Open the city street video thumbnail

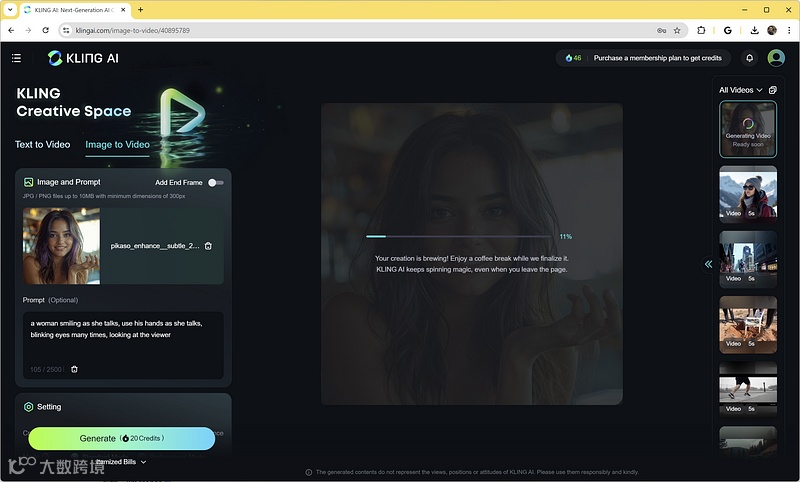click(x=748, y=260)
